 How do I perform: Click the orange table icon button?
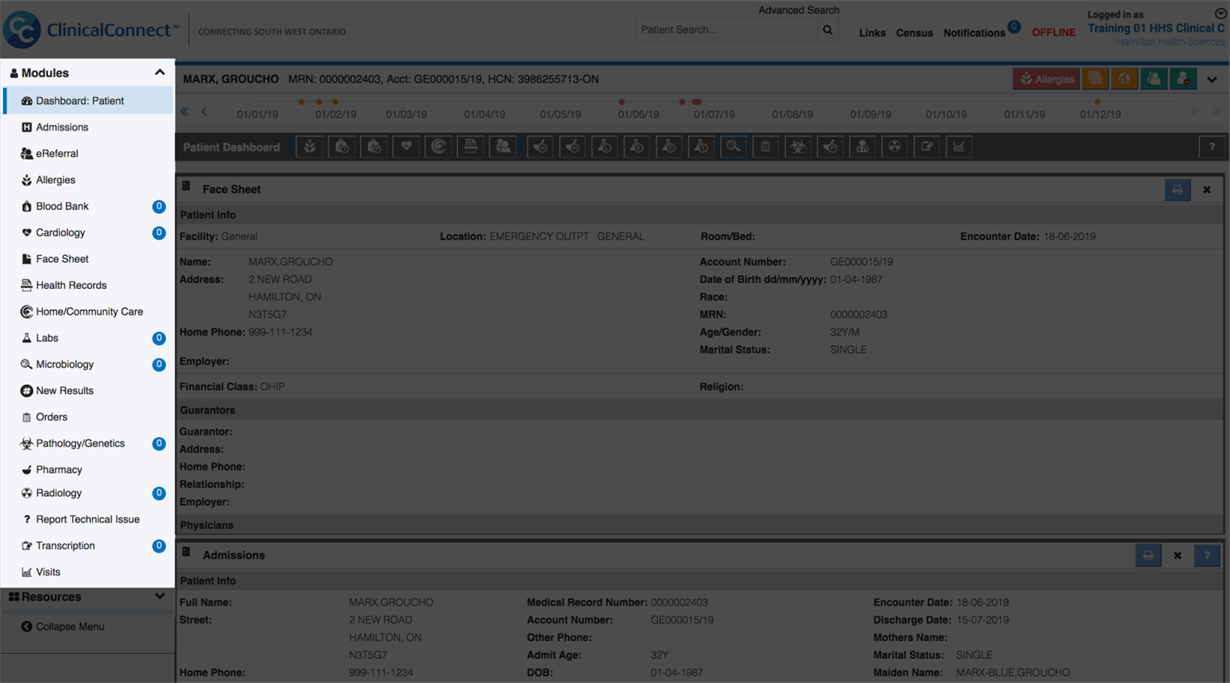click(x=1095, y=79)
